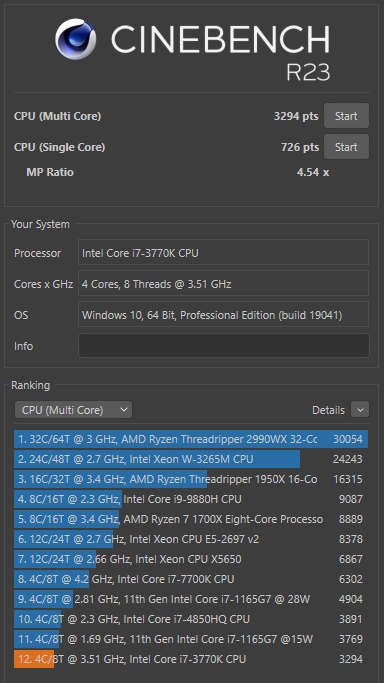Viewport: 384px width, 683px height.
Task: Click the Cores x GHz value field
Action: click(x=223, y=283)
